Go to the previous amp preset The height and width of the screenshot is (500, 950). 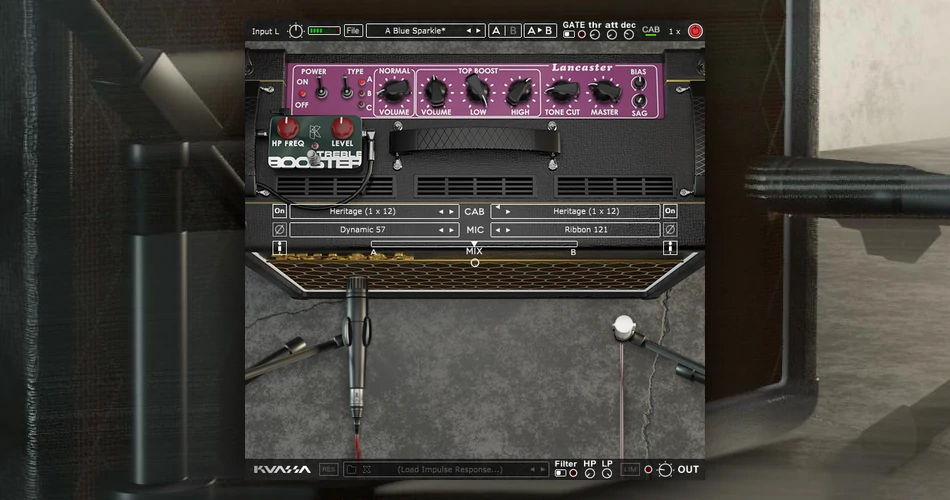pos(468,31)
